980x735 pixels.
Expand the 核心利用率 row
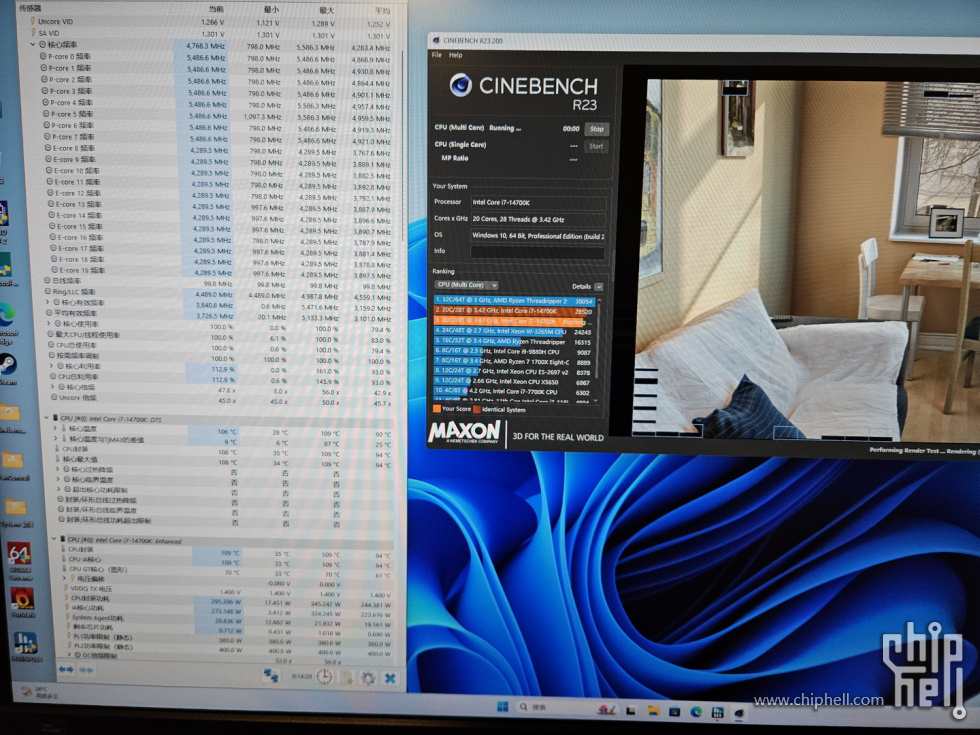[52, 366]
